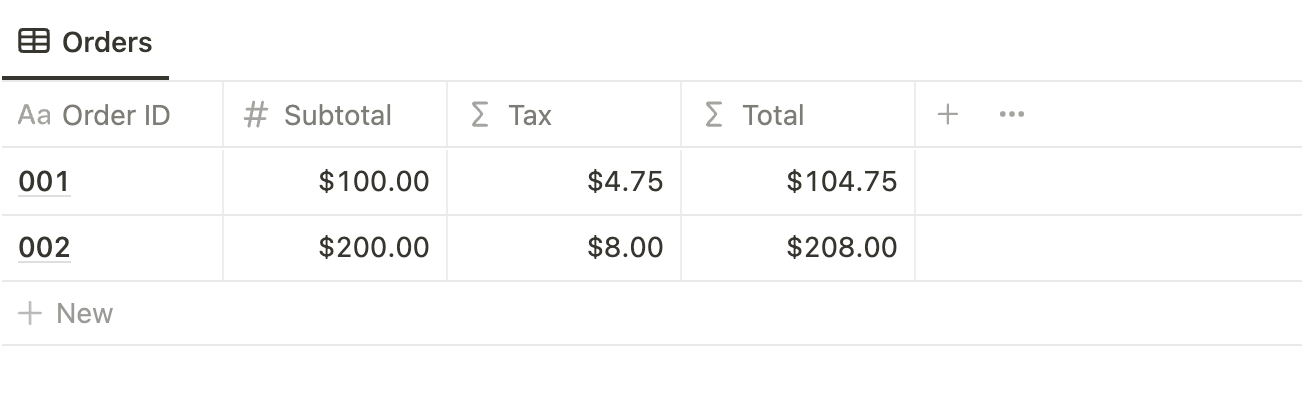Screen dimensions: 1304x408
Task: Click the sigma formula icon beside Total
Action: click(713, 115)
